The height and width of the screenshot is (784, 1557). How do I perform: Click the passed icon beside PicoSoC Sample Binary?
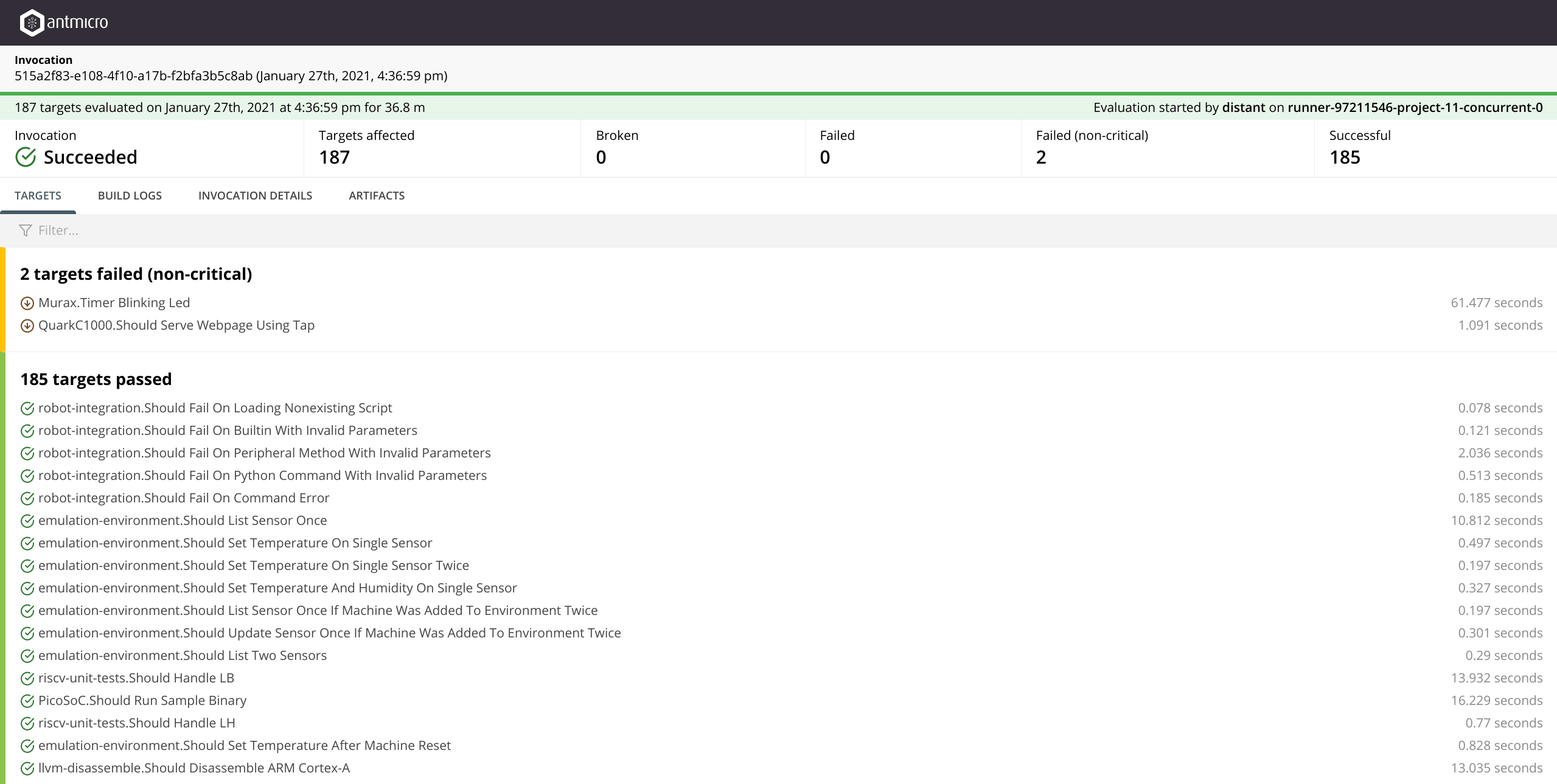coord(27,701)
